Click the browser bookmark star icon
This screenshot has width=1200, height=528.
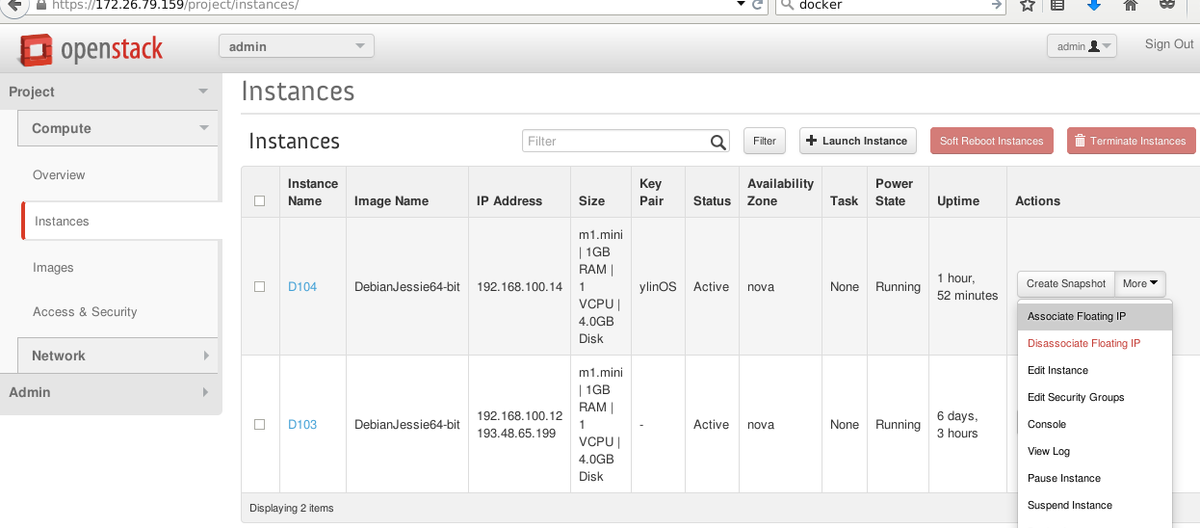click(1027, 5)
